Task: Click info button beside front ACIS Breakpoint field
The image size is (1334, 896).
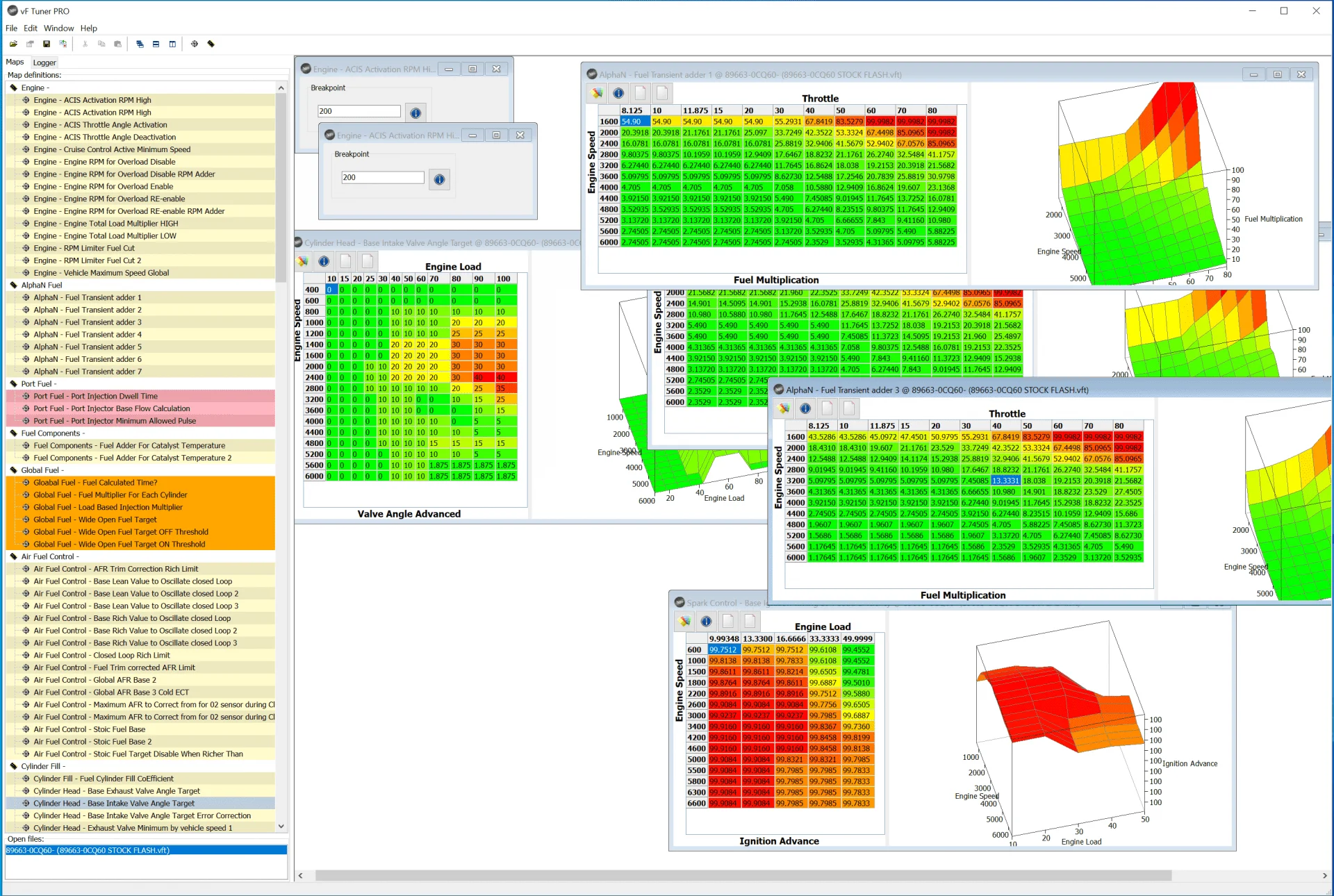Action: point(439,179)
